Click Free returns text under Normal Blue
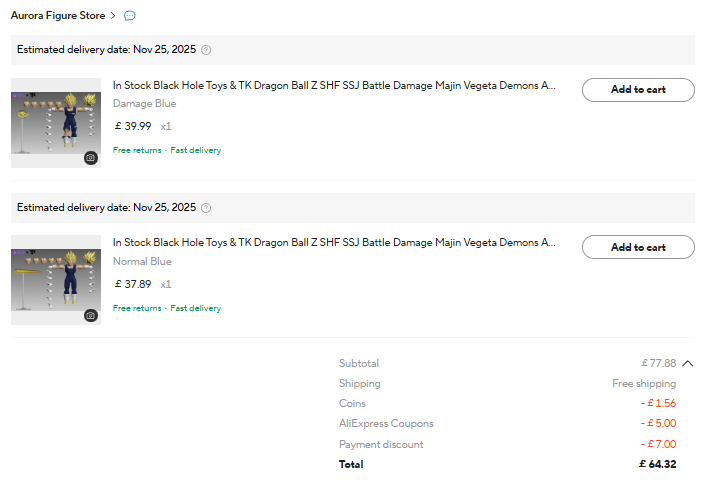 tap(137, 308)
